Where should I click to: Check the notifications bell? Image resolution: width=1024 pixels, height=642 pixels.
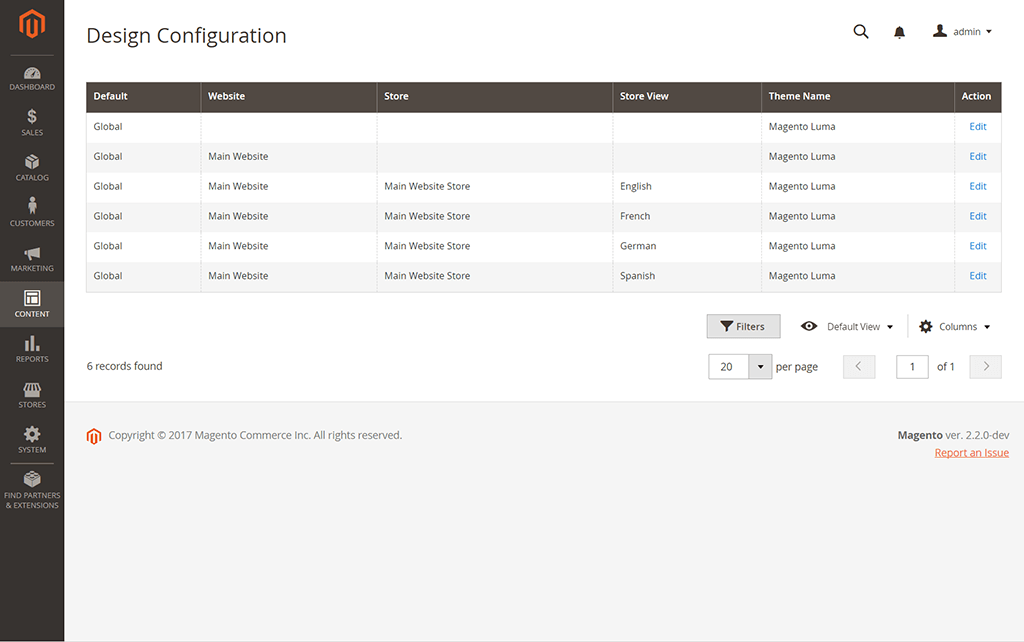(899, 31)
